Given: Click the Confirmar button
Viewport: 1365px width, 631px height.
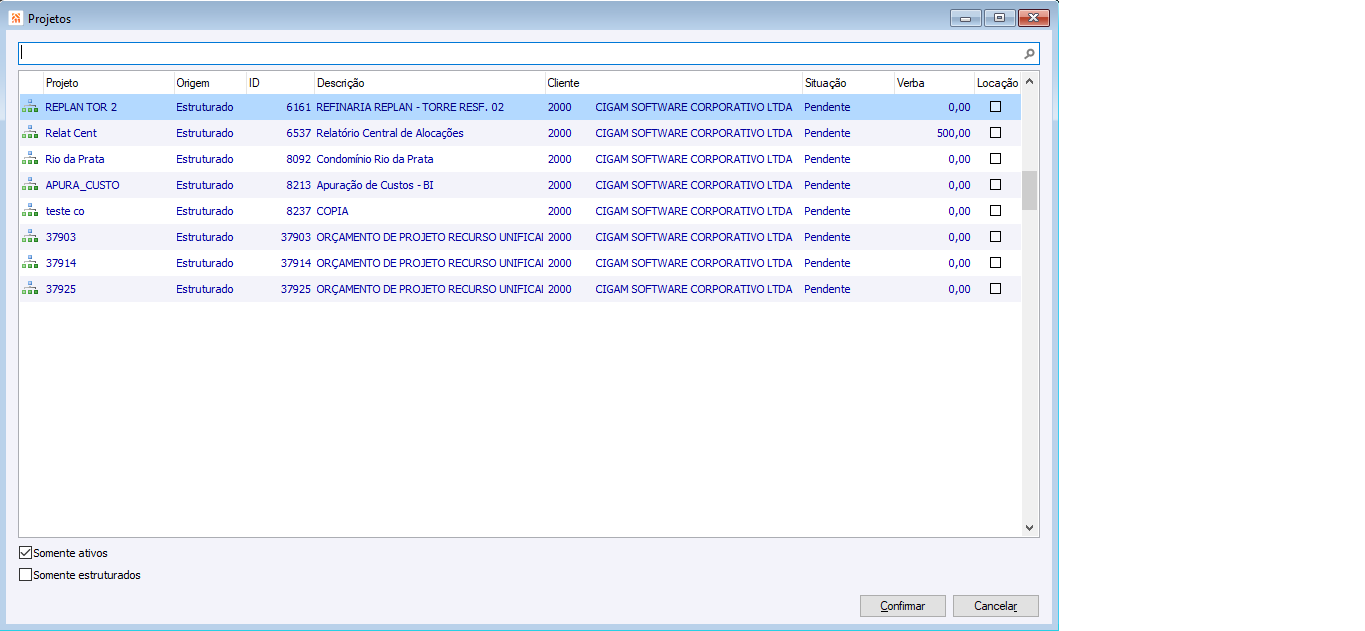Looking at the screenshot, I should (x=902, y=606).
